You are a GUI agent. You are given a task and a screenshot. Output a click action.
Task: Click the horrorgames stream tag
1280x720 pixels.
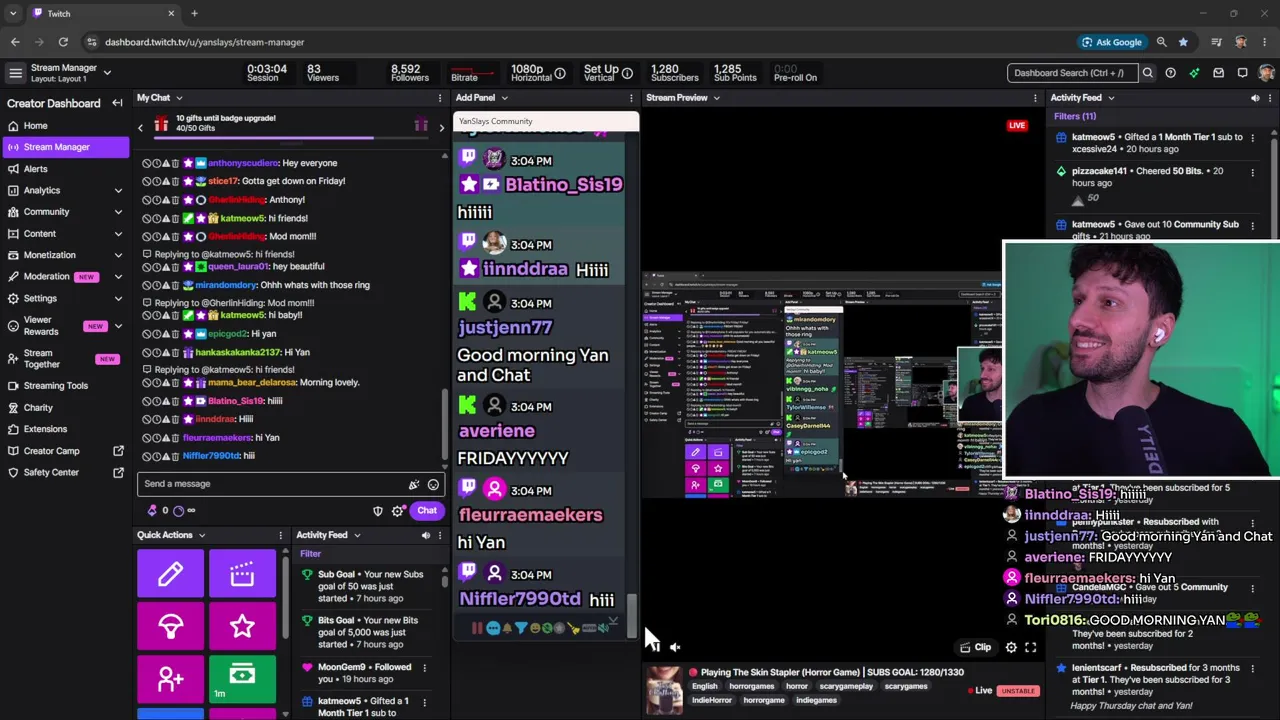point(750,687)
